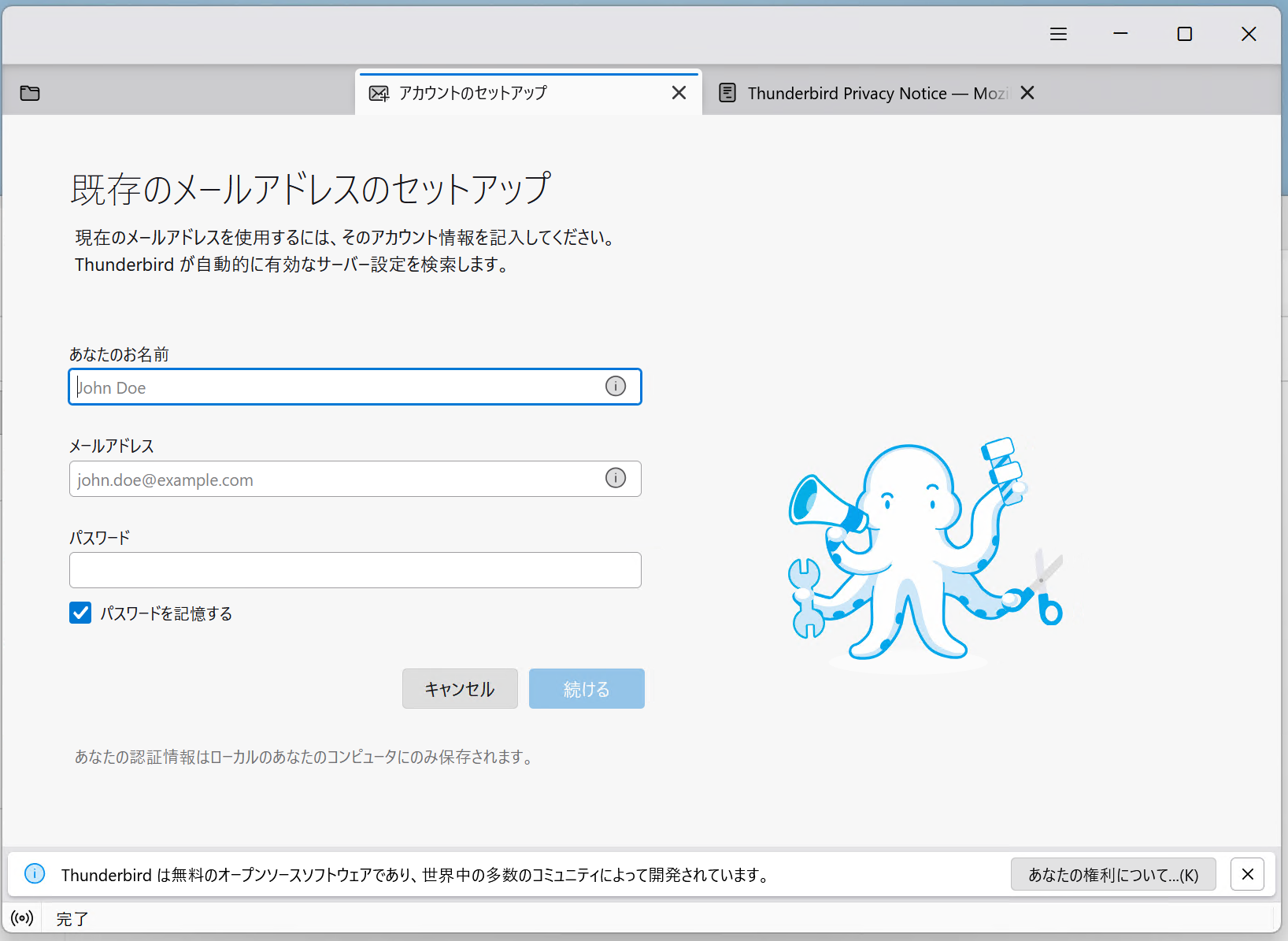Open あなたの権利について button
This screenshot has height=941, width=1288.
[1112, 874]
